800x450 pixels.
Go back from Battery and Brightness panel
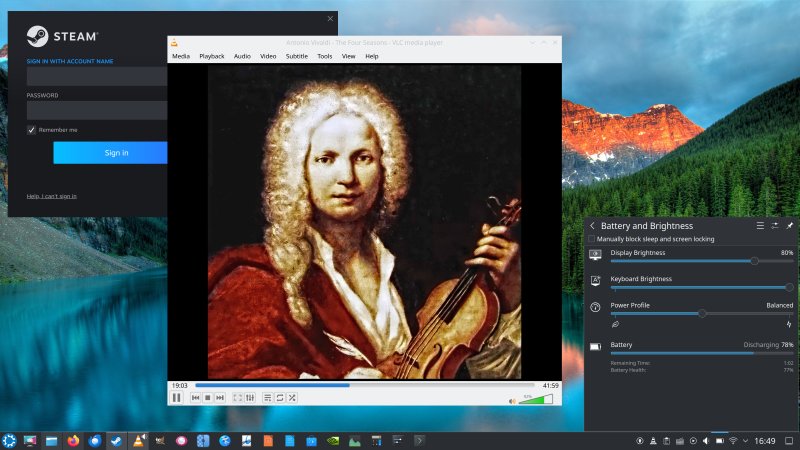tap(592, 226)
